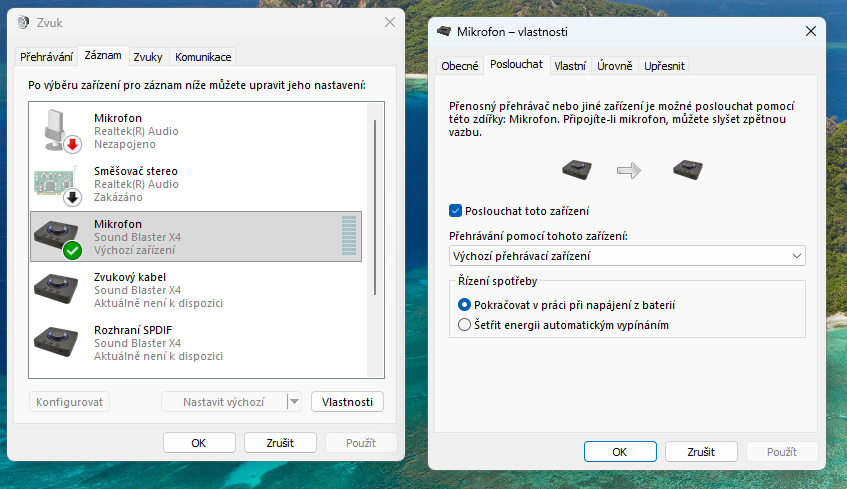Click the Mikrofon – vlastnosti title bar icon
The height and width of the screenshot is (489, 847).
tap(444, 31)
